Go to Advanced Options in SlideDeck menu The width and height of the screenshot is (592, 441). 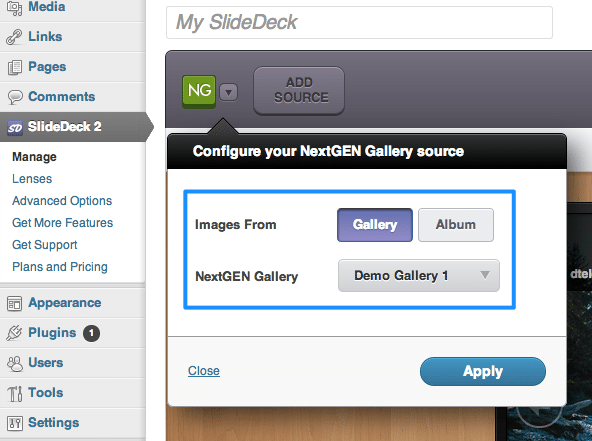pos(62,201)
